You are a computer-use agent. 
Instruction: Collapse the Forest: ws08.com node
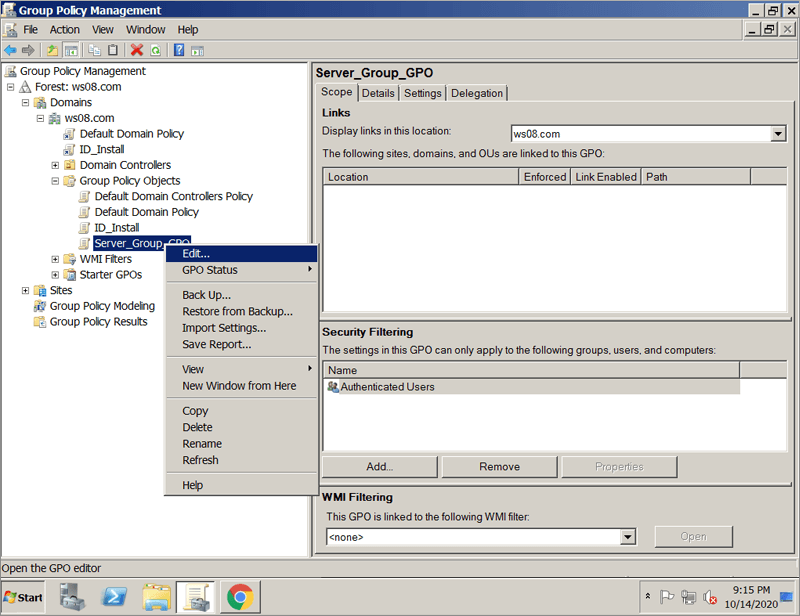[10, 87]
